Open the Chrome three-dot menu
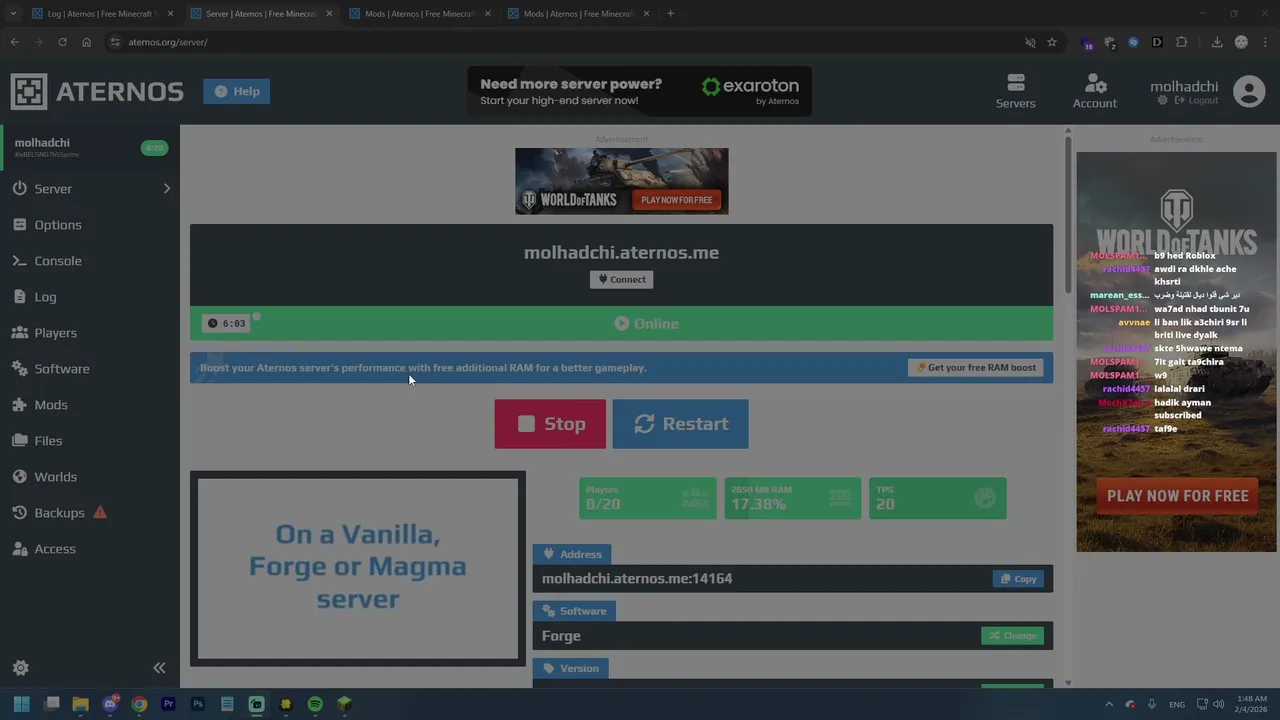Image resolution: width=1280 pixels, height=720 pixels. 1266,42
